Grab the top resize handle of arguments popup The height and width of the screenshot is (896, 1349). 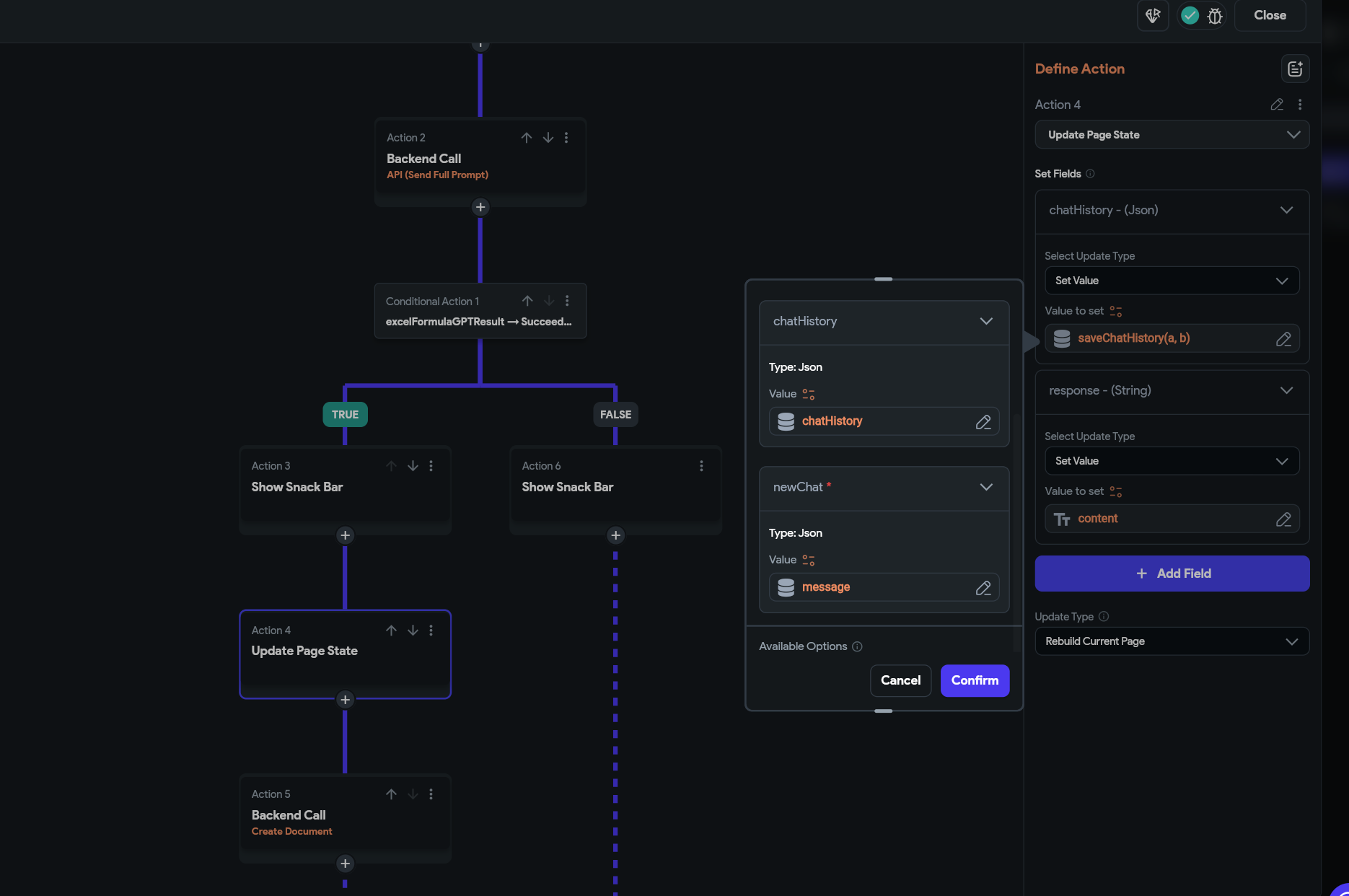pyautogui.click(x=884, y=279)
